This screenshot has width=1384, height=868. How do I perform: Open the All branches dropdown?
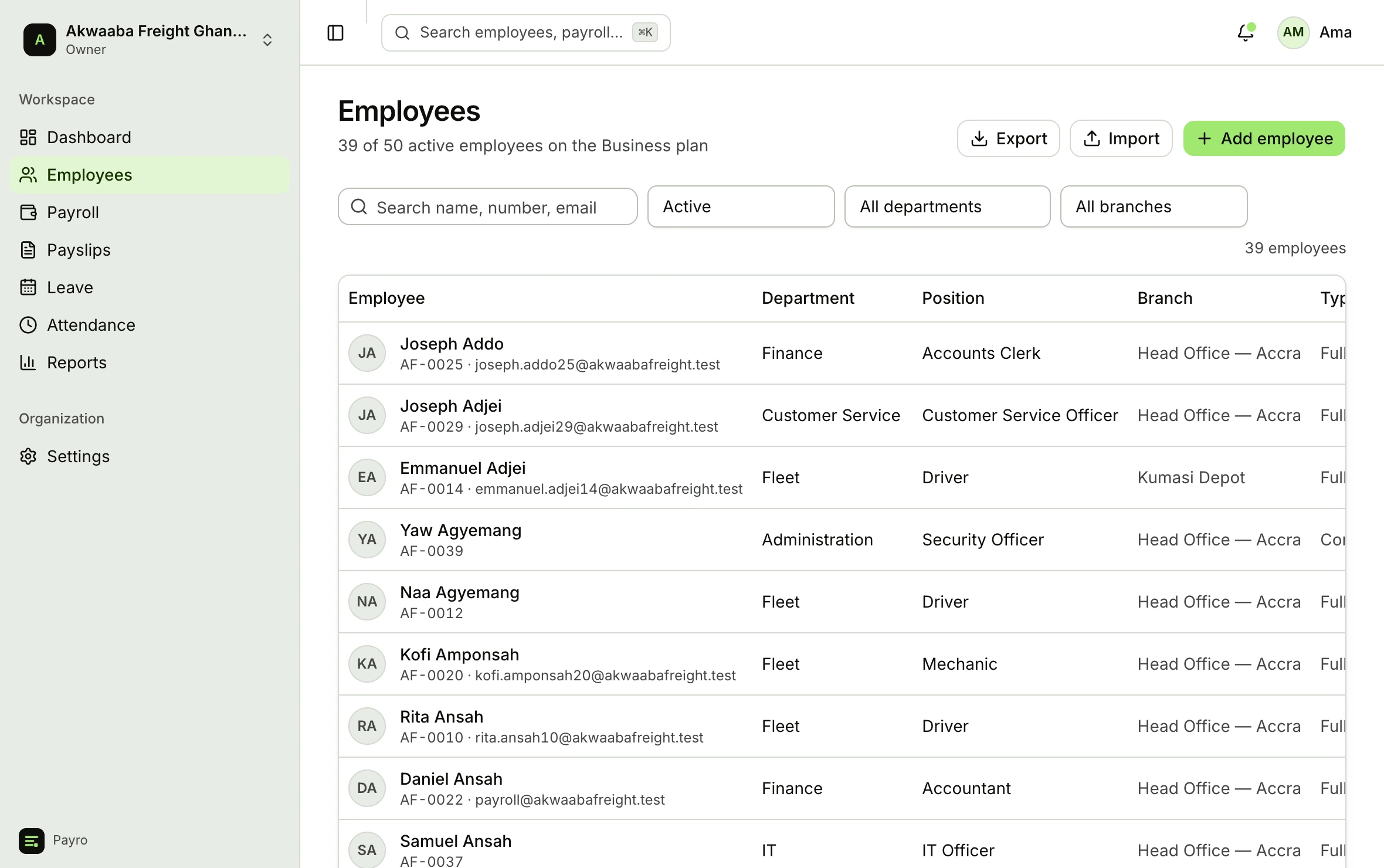(1154, 206)
